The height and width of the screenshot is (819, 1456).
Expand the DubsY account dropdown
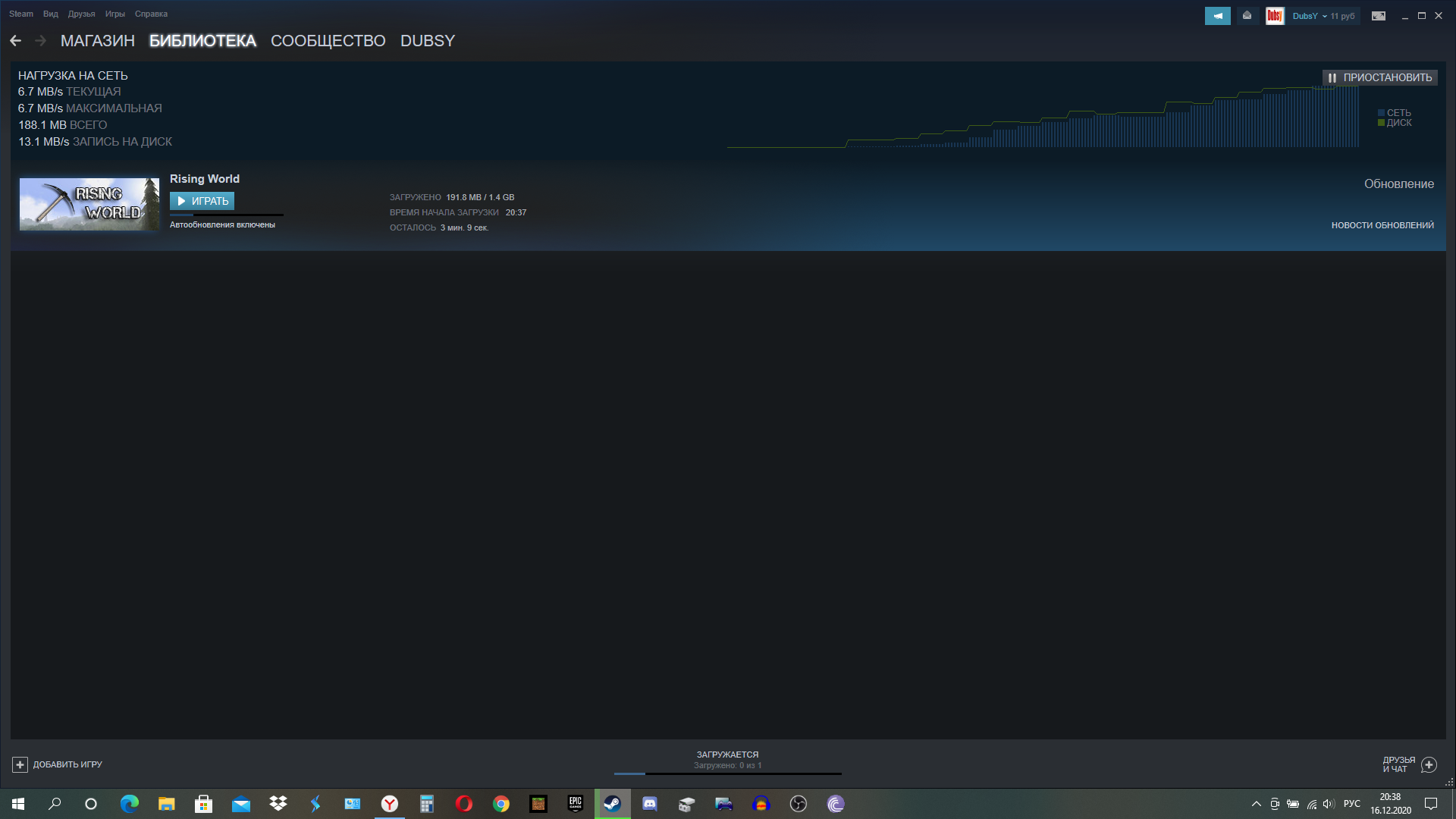click(1323, 16)
